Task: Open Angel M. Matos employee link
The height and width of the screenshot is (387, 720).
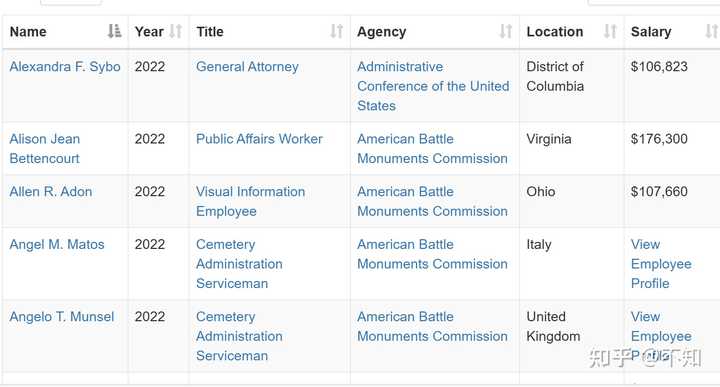Action: pyautogui.click(x=57, y=244)
